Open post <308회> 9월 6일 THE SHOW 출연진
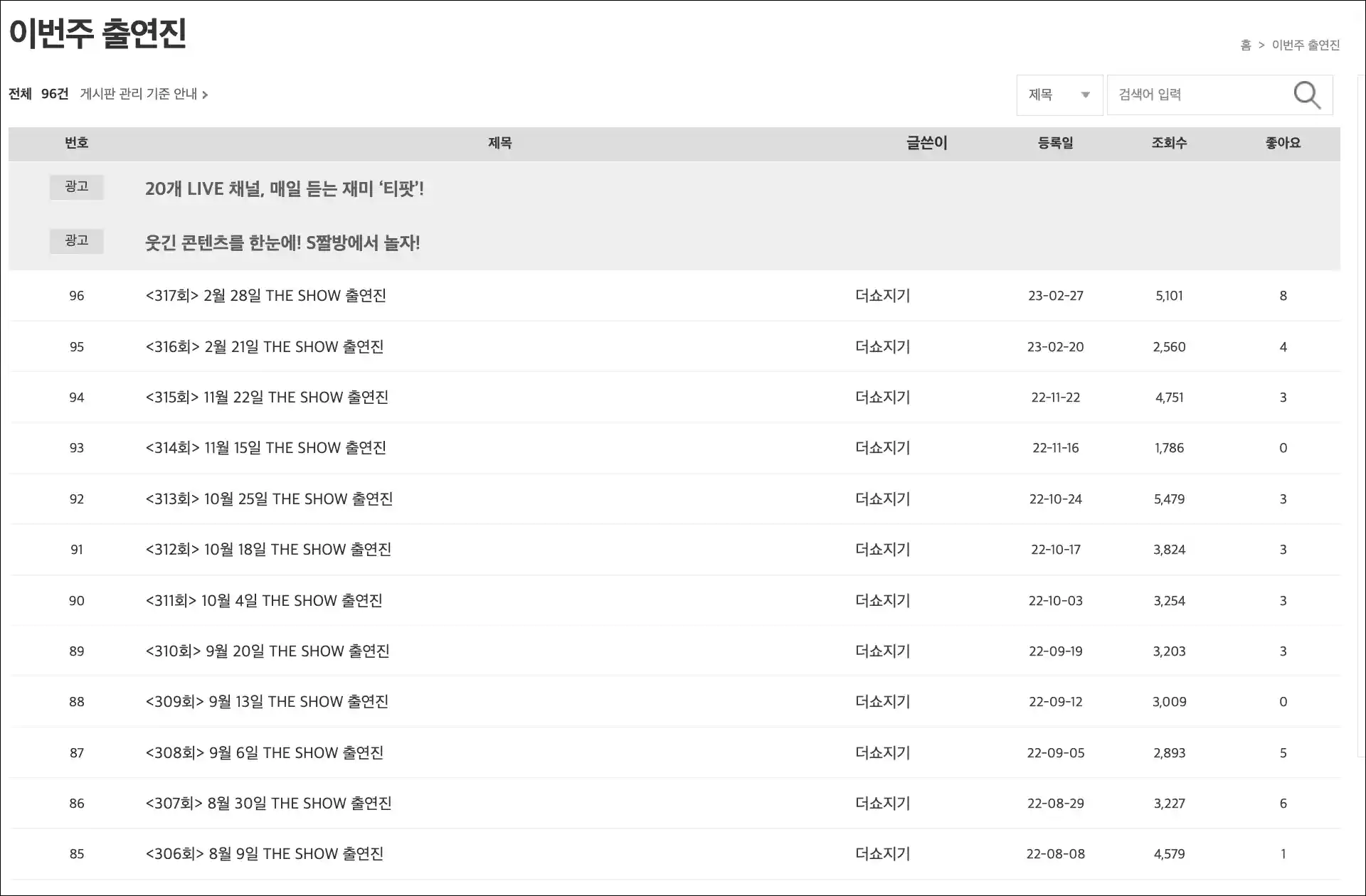This screenshot has width=1366, height=896. tap(264, 752)
